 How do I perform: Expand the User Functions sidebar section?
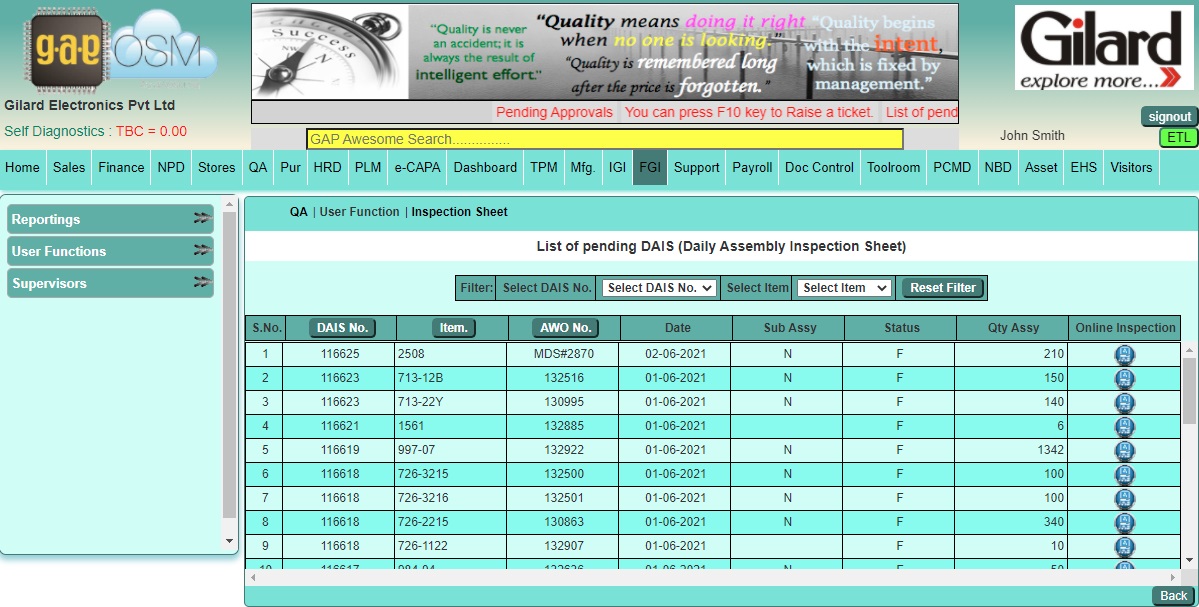(x=110, y=252)
